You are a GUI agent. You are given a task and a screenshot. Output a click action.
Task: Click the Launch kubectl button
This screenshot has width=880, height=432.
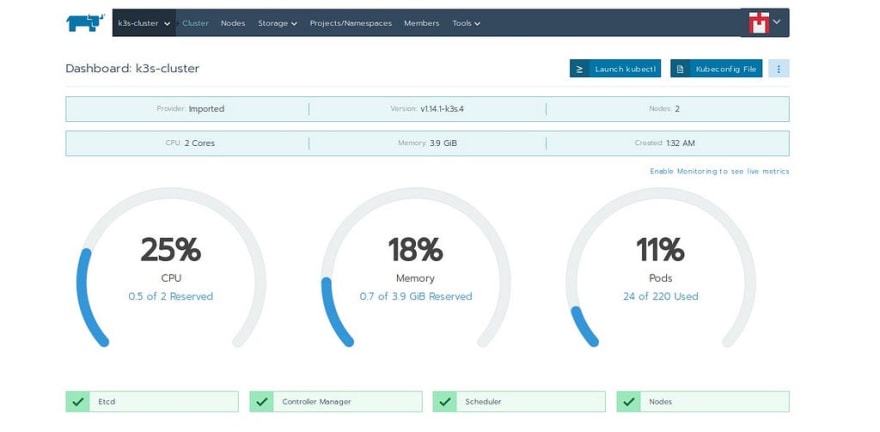pos(615,69)
